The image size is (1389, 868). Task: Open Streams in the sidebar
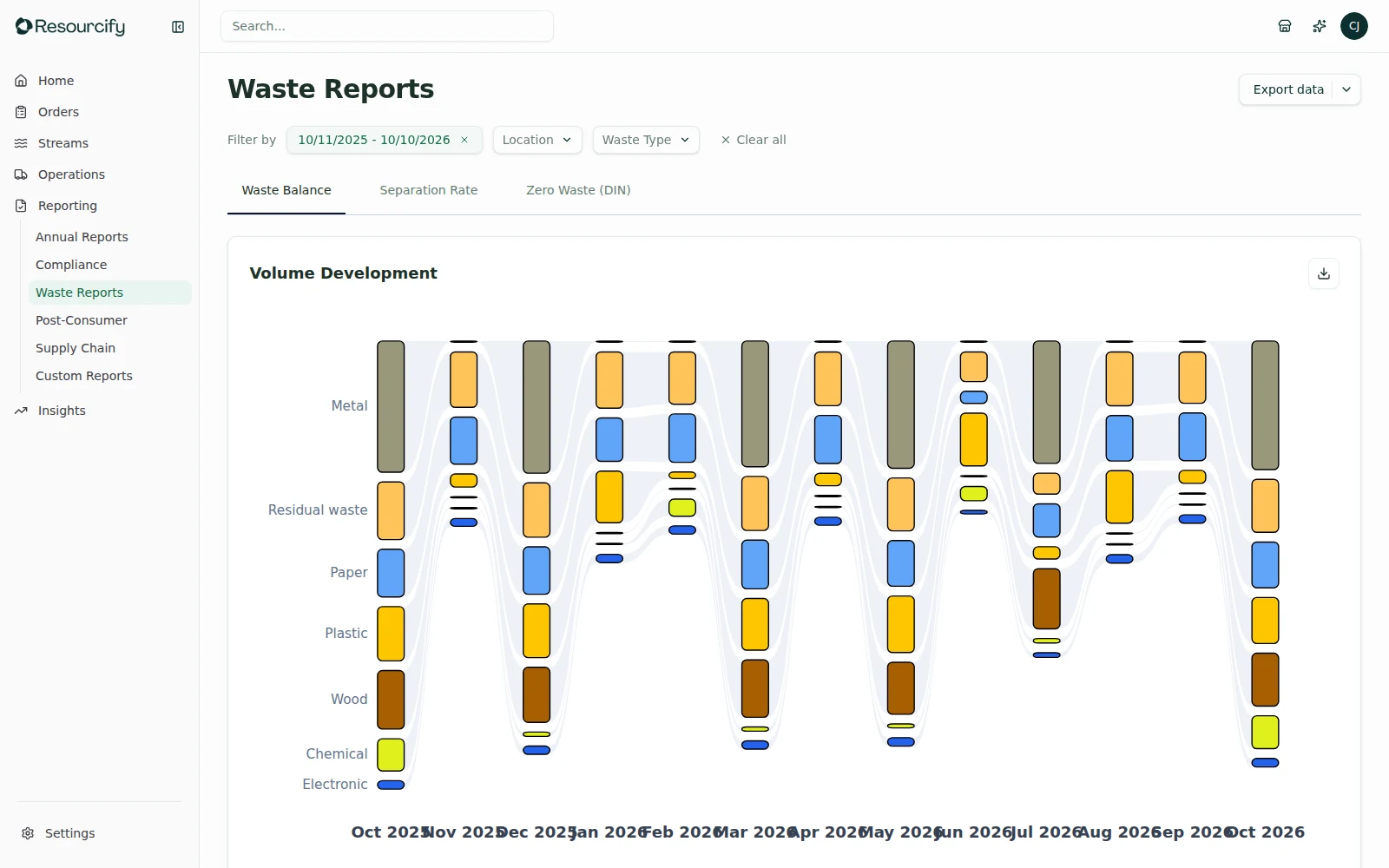pos(100,143)
